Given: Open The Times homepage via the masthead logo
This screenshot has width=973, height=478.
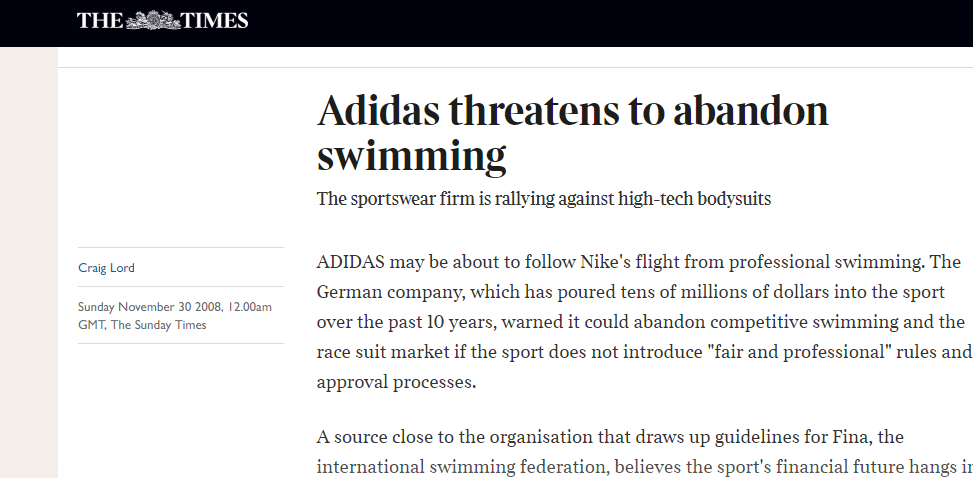Looking at the screenshot, I should point(163,20).
